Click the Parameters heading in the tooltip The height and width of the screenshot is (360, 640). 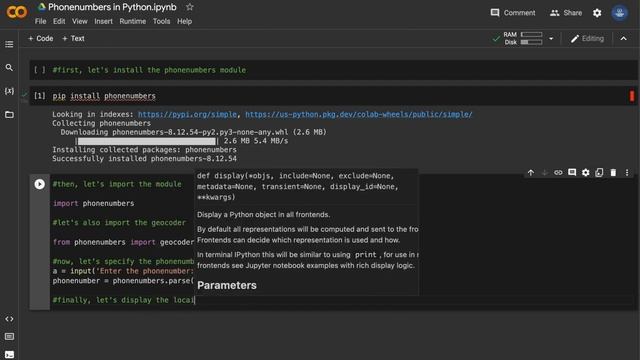(227, 285)
